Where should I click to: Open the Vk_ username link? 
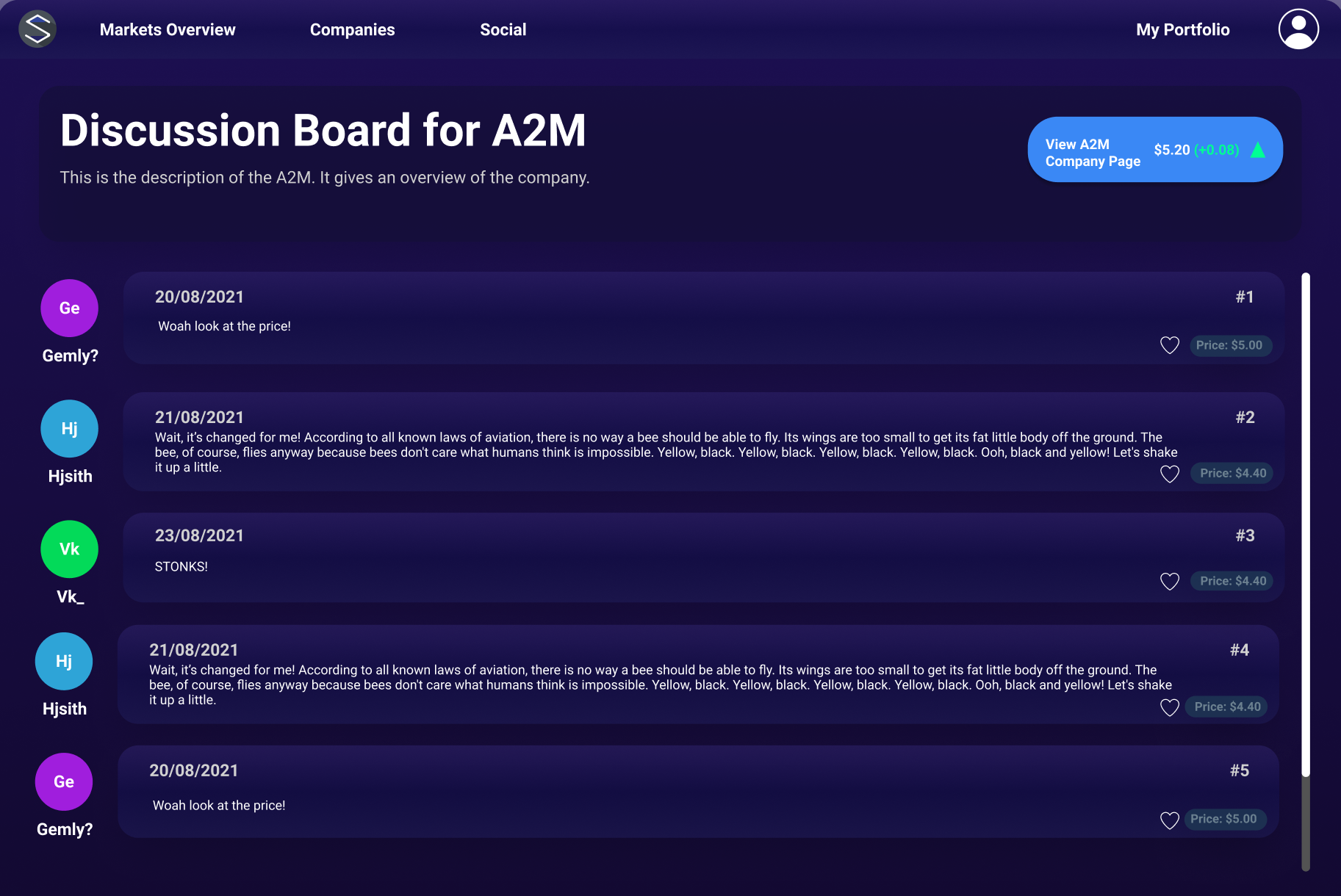pos(71,596)
